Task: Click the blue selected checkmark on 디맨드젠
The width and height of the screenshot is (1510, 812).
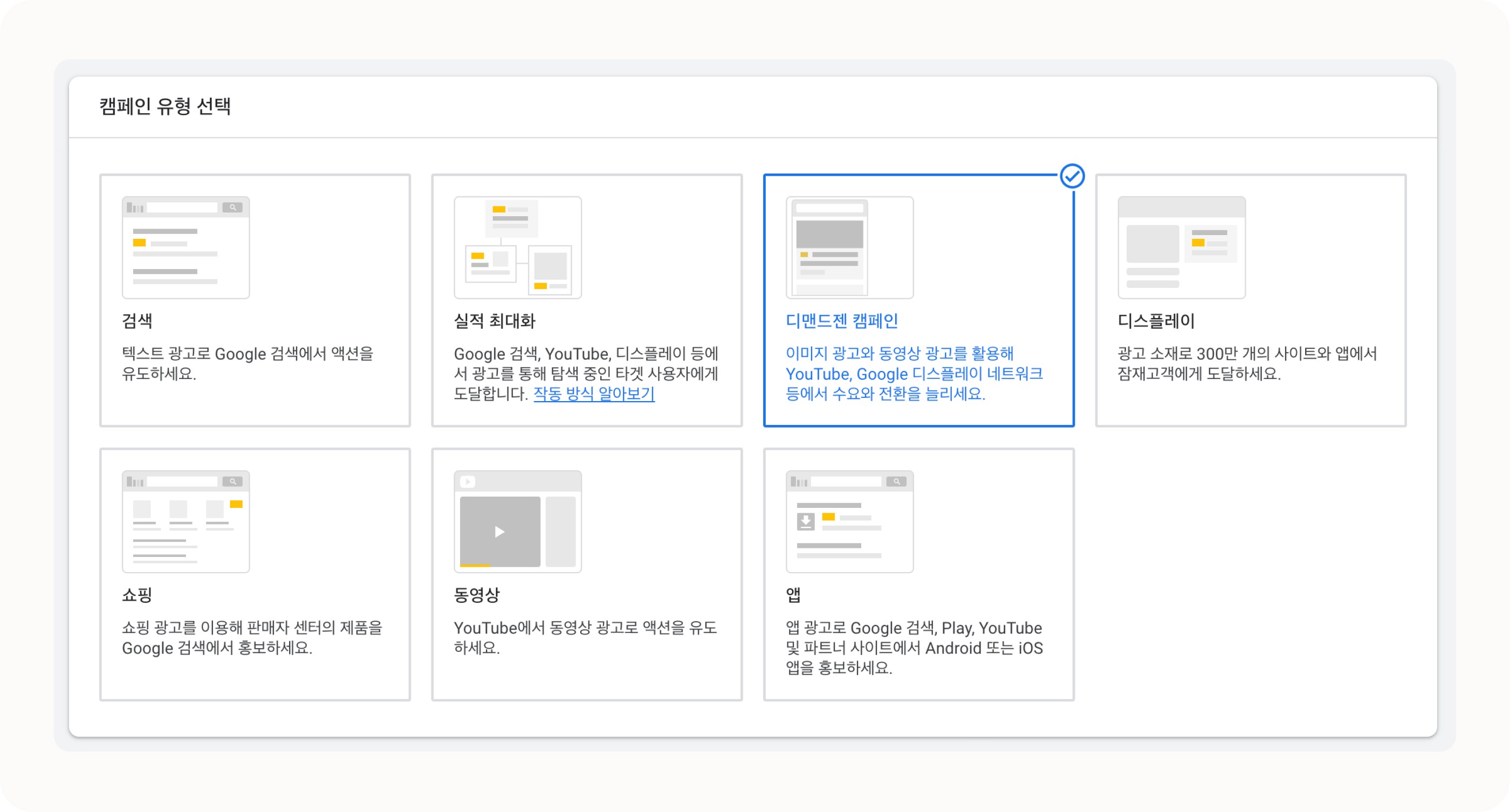Action: pyautogui.click(x=1072, y=176)
